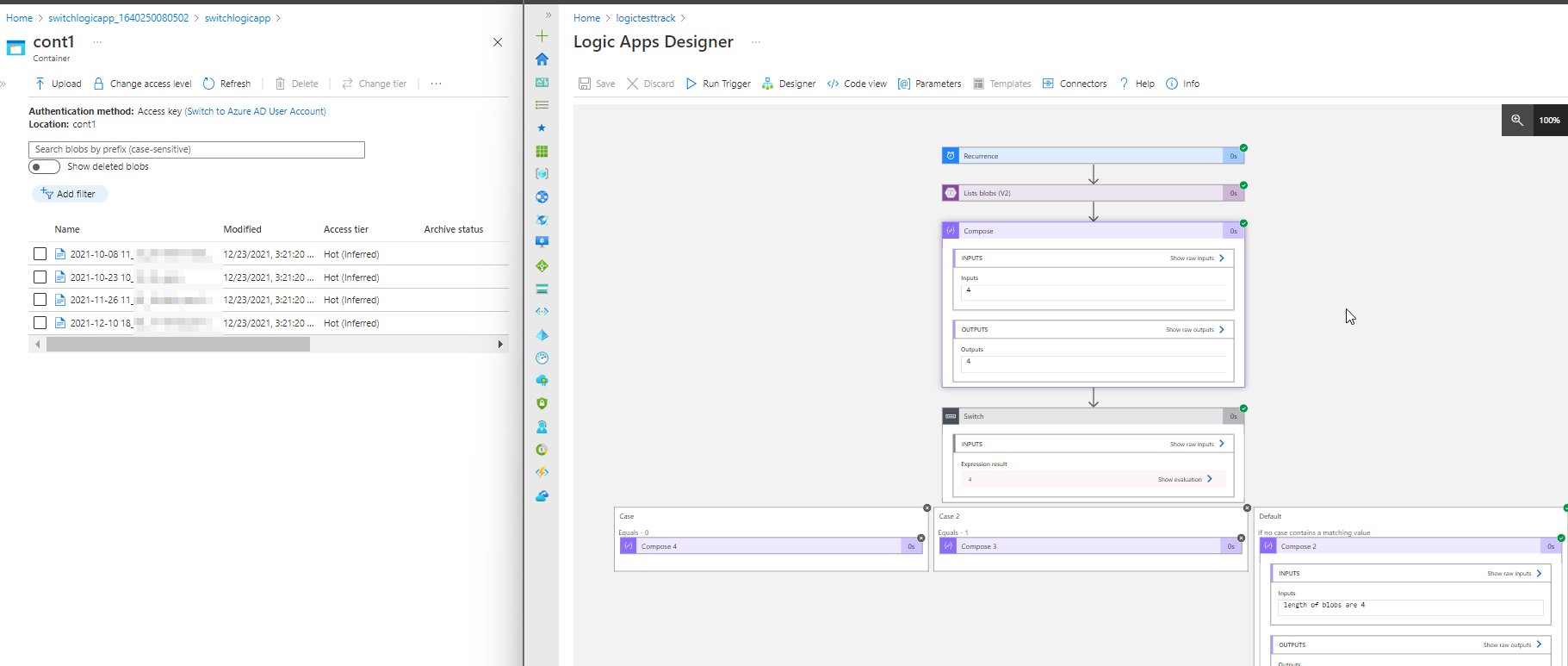
Task: Open switchlogicapp breadcrumb link
Action: 237,18
